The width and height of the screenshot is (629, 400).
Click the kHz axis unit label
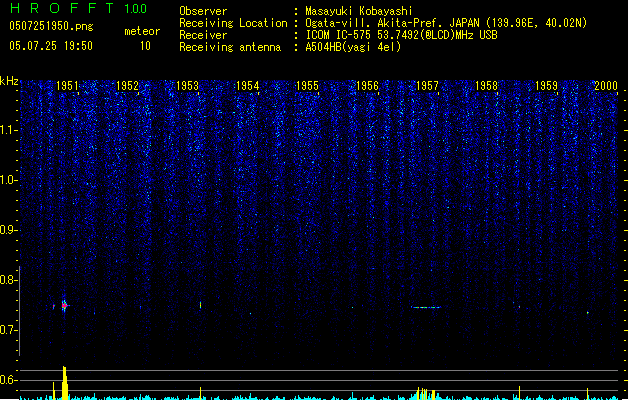[9, 81]
